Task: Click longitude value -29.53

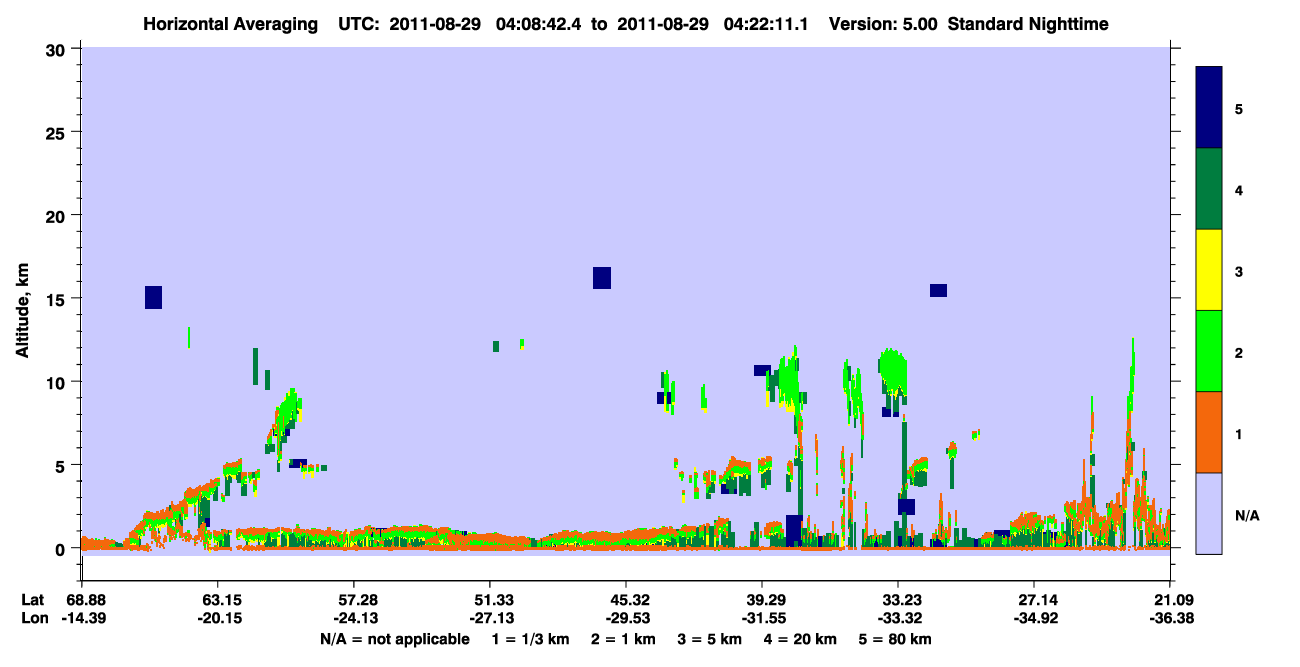Action: coord(626,618)
